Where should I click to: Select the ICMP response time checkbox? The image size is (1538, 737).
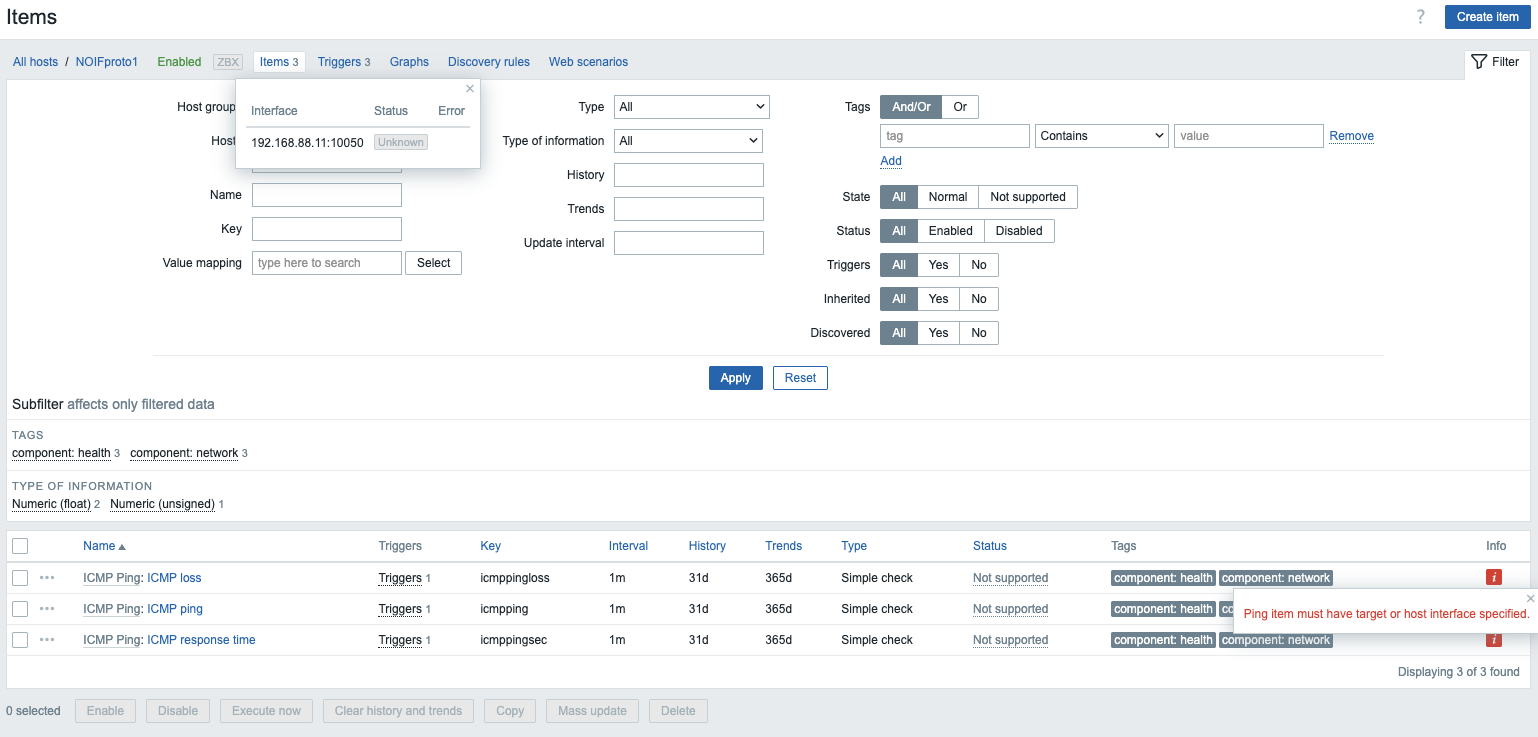click(20, 640)
